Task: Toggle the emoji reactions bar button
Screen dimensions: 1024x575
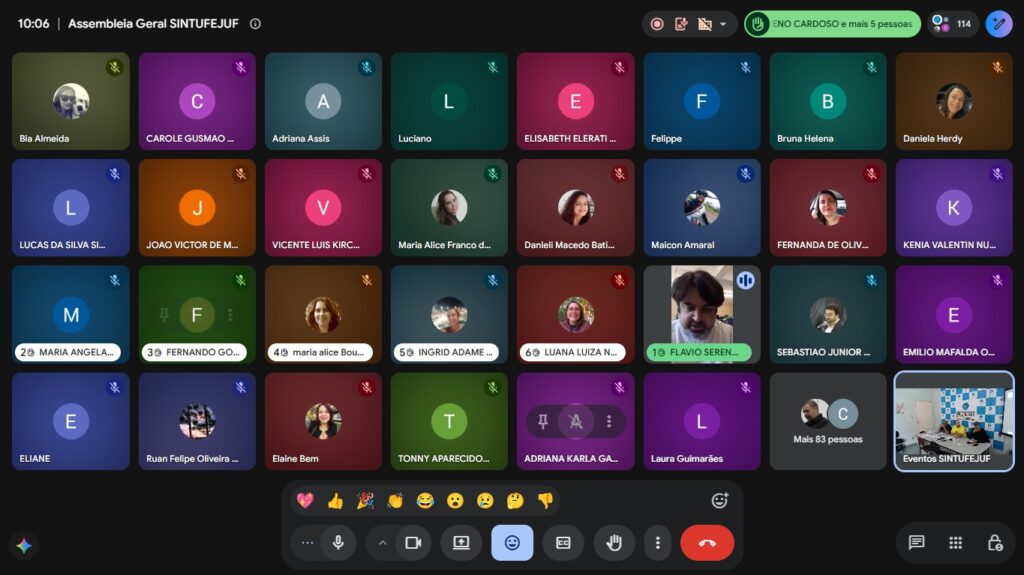Action: click(x=512, y=542)
